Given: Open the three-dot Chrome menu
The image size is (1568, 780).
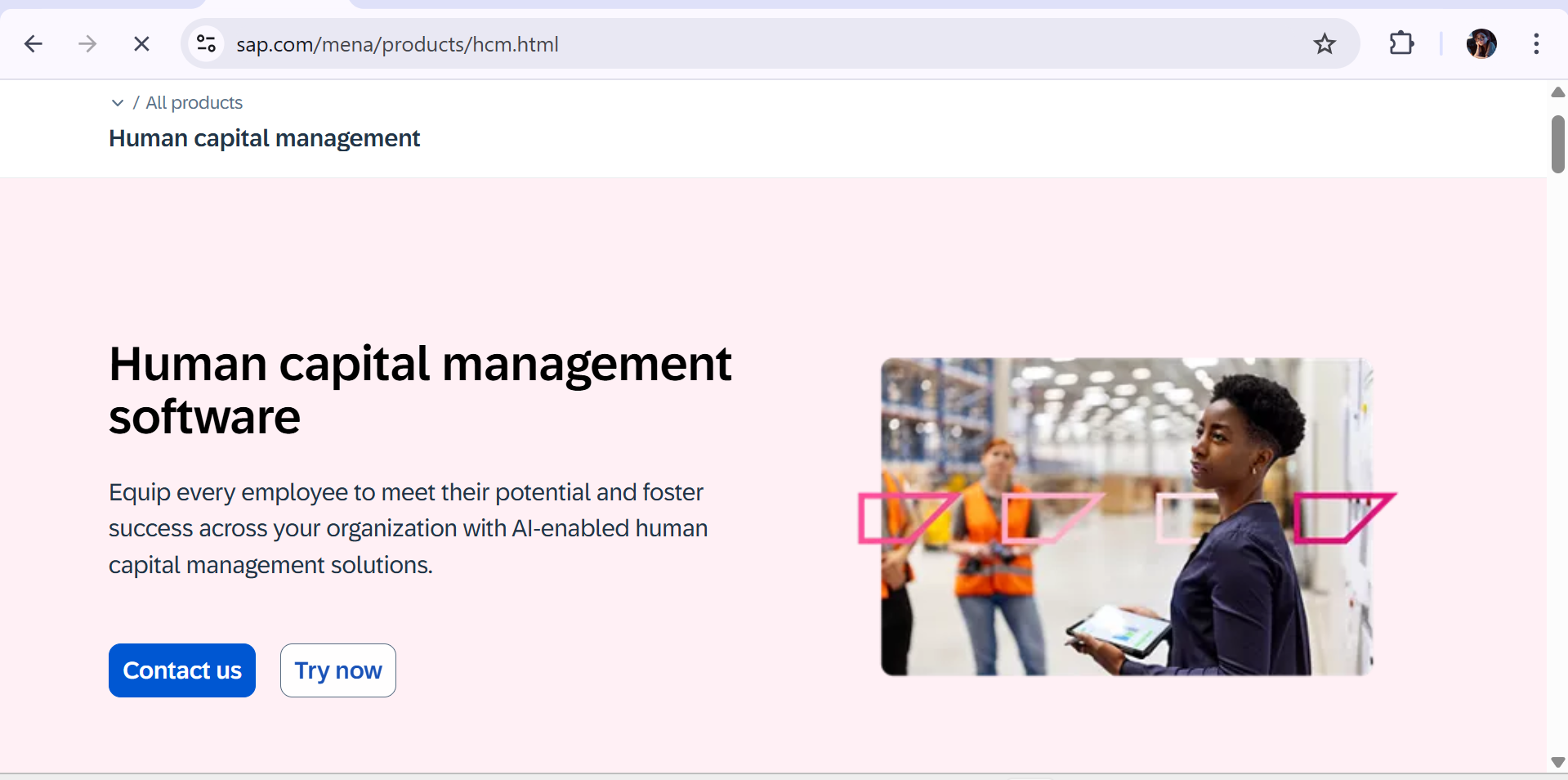Looking at the screenshot, I should tap(1537, 44).
